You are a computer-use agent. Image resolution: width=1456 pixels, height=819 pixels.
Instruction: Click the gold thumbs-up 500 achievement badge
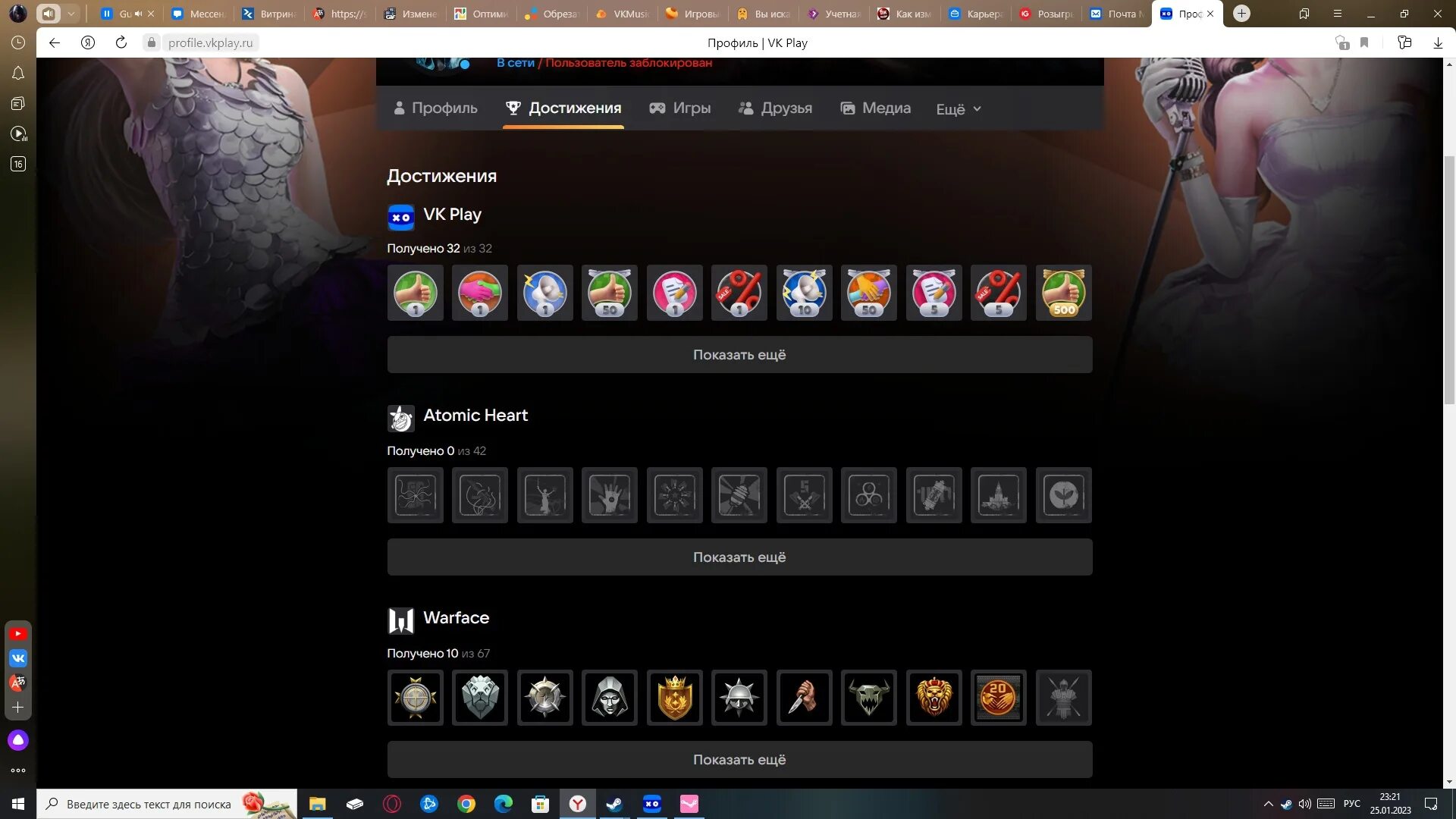click(1063, 293)
